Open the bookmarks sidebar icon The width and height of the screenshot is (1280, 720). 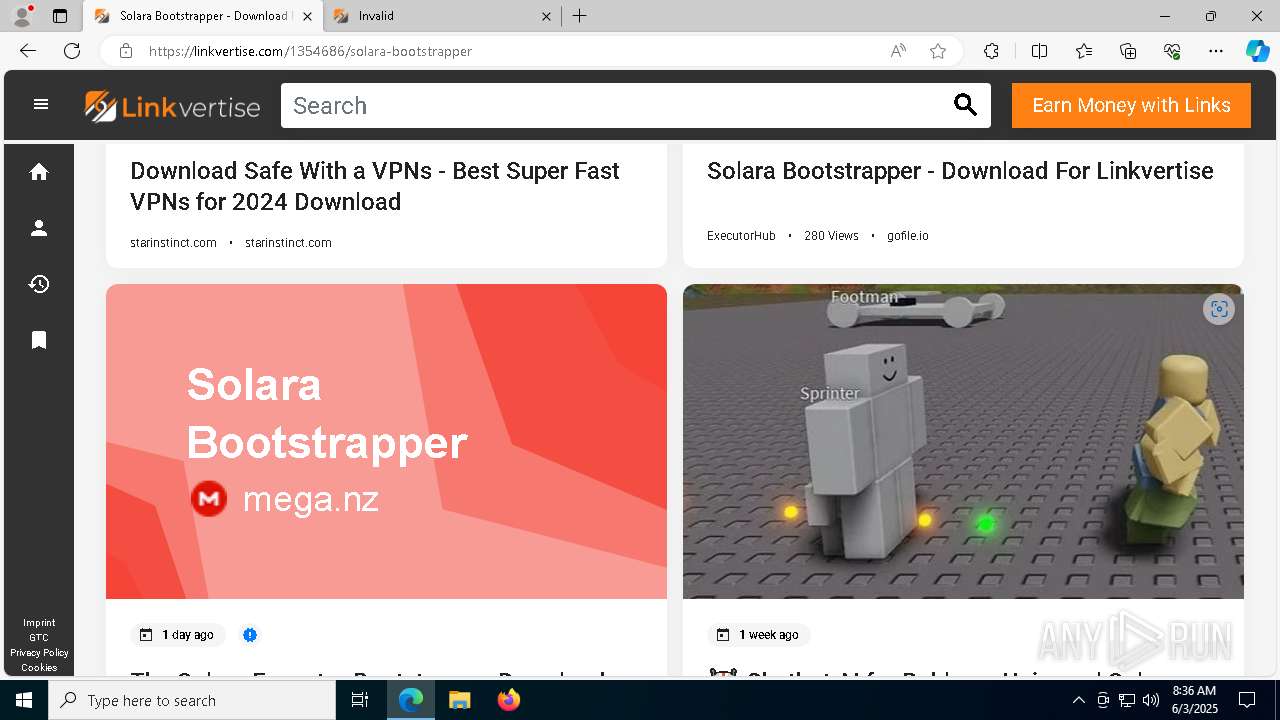pyautogui.click(x=39, y=340)
